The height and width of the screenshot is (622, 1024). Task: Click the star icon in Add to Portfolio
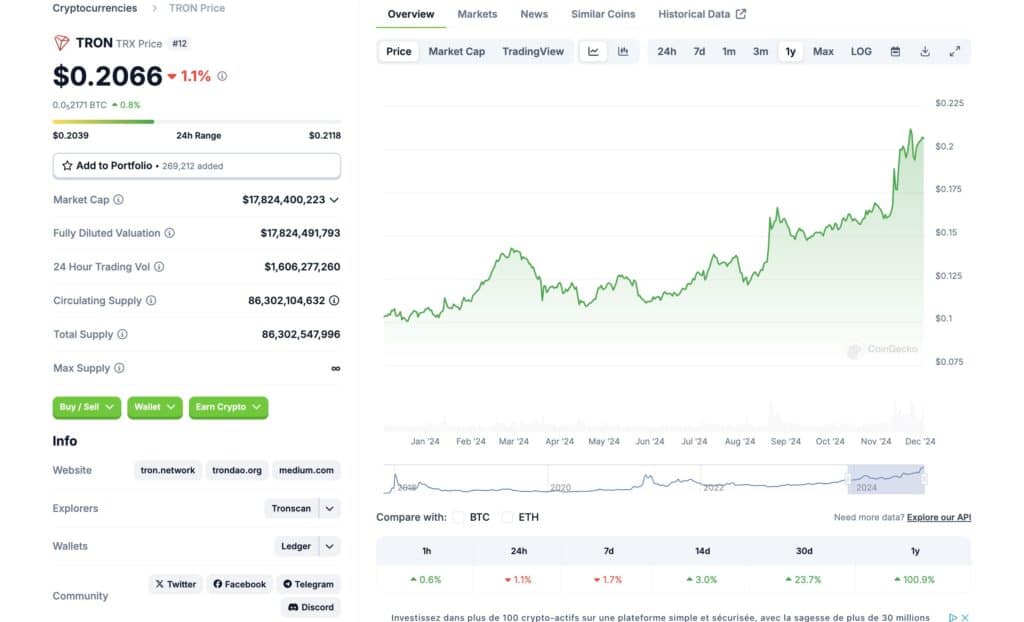pyautogui.click(x=67, y=166)
